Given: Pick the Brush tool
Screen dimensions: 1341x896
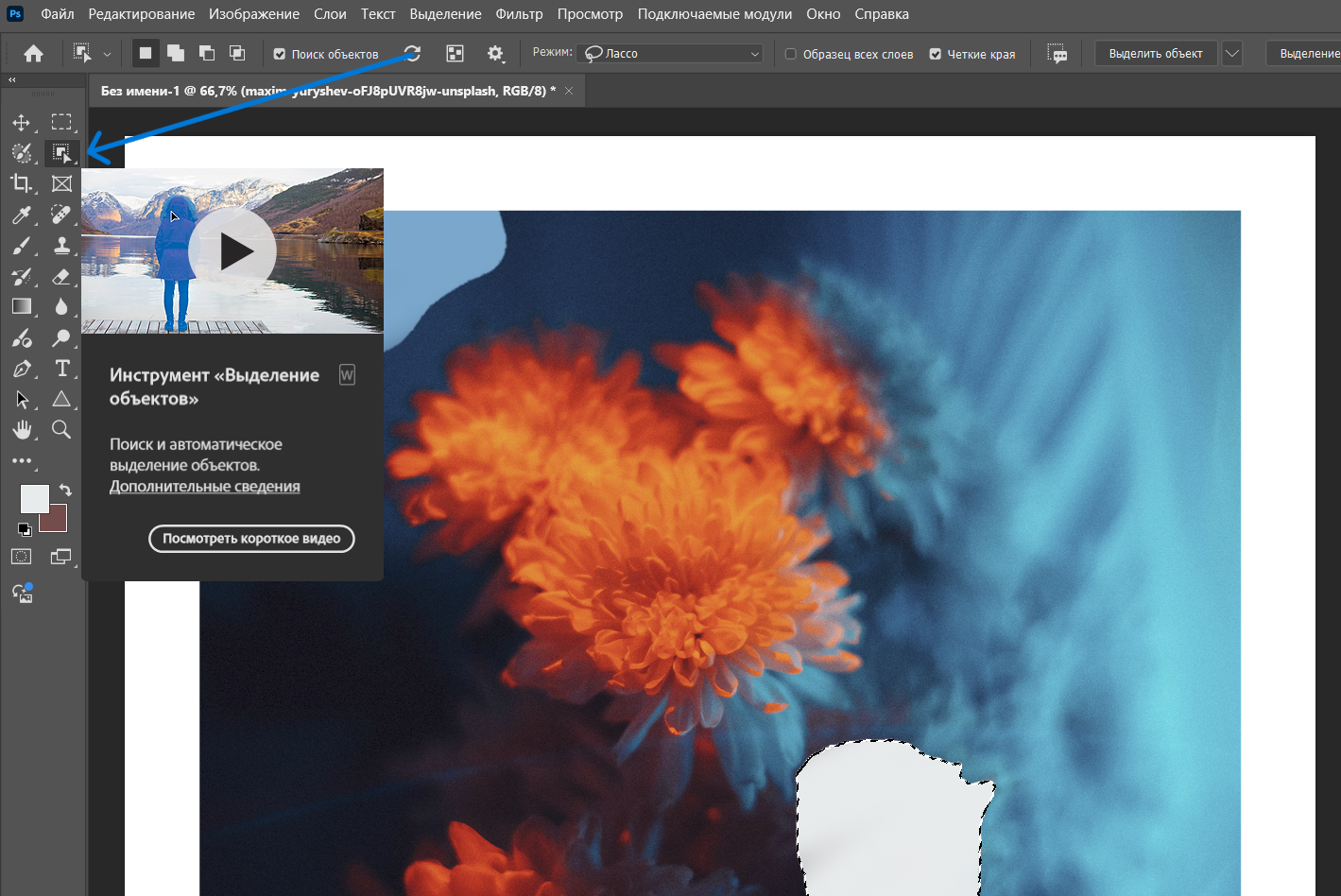Looking at the screenshot, I should tap(21, 247).
